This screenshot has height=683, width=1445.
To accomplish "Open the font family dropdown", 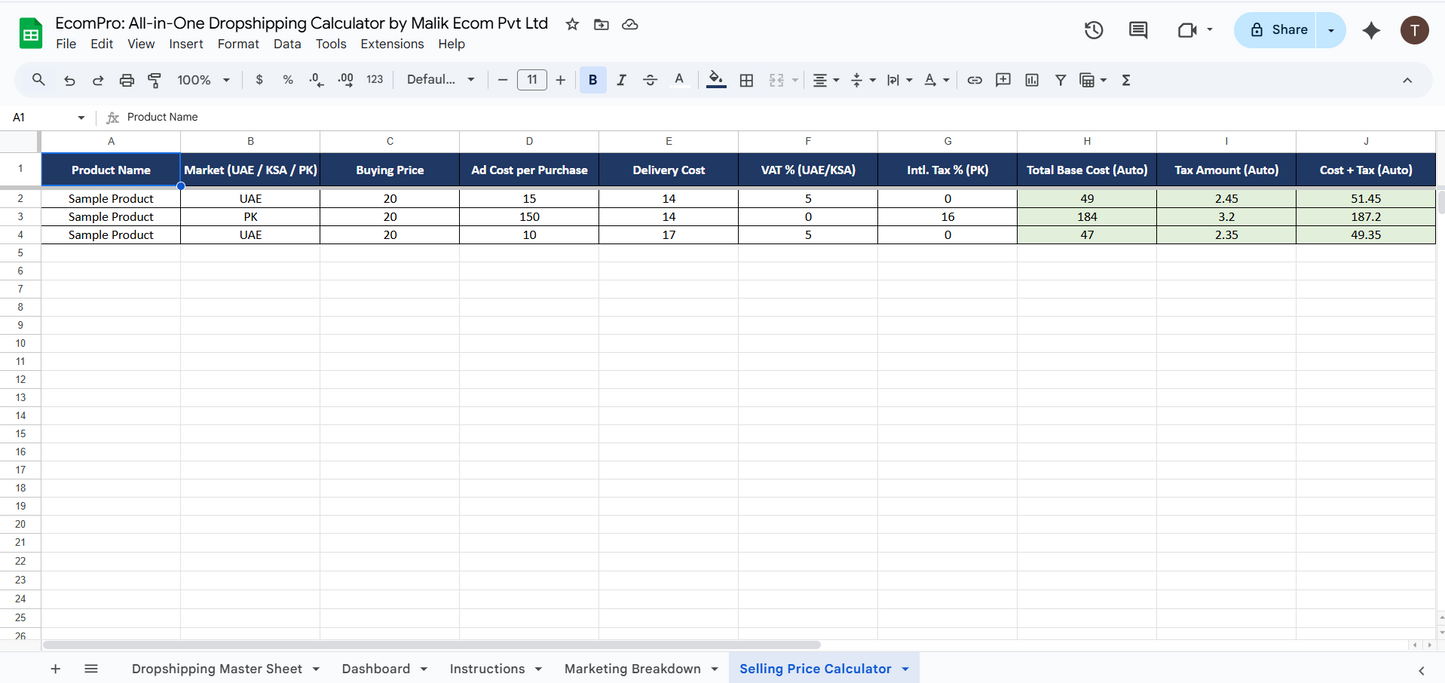I will point(441,80).
